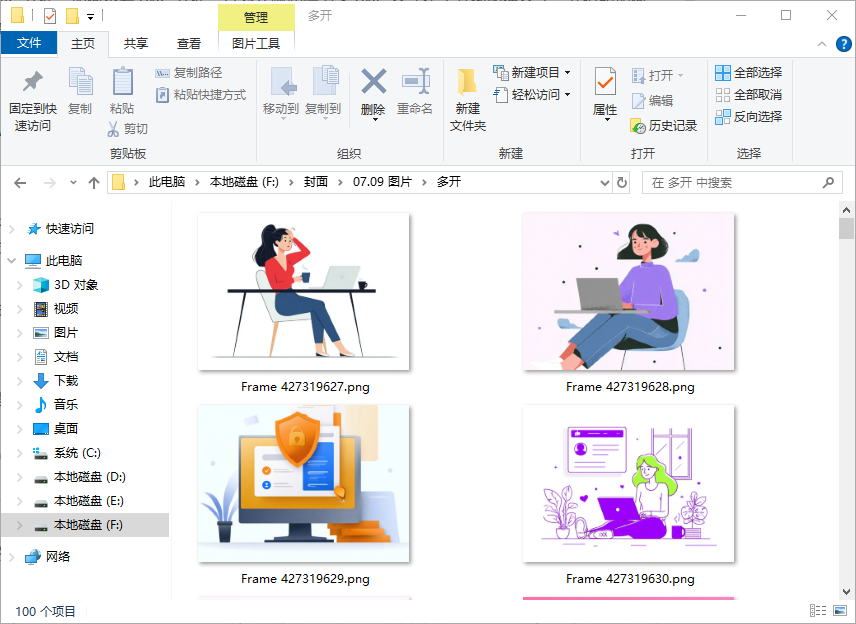The width and height of the screenshot is (856, 624).
Task: Collapse the ribbon with the chevron
Action: click(x=823, y=45)
